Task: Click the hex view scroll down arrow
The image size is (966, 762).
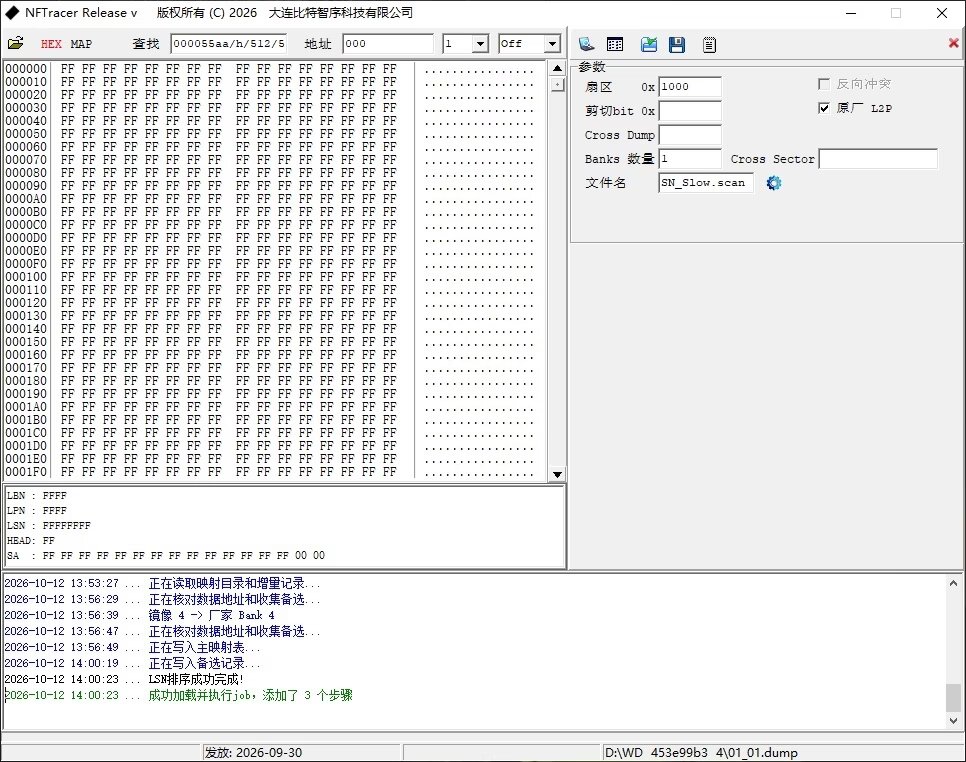Action: pyautogui.click(x=558, y=474)
